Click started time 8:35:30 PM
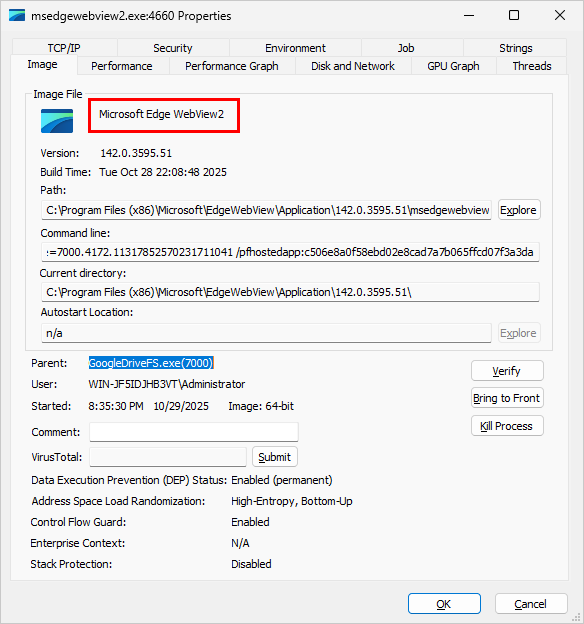 (x=116, y=406)
